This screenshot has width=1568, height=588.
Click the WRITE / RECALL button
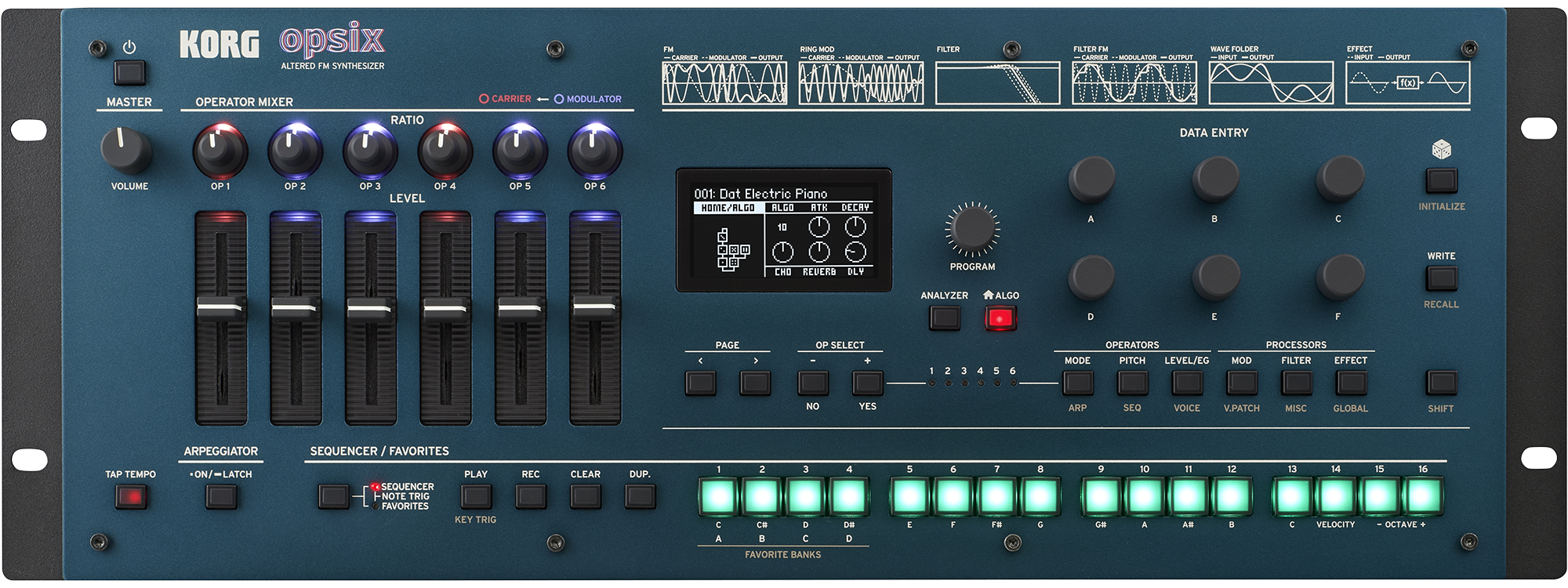click(x=1441, y=279)
